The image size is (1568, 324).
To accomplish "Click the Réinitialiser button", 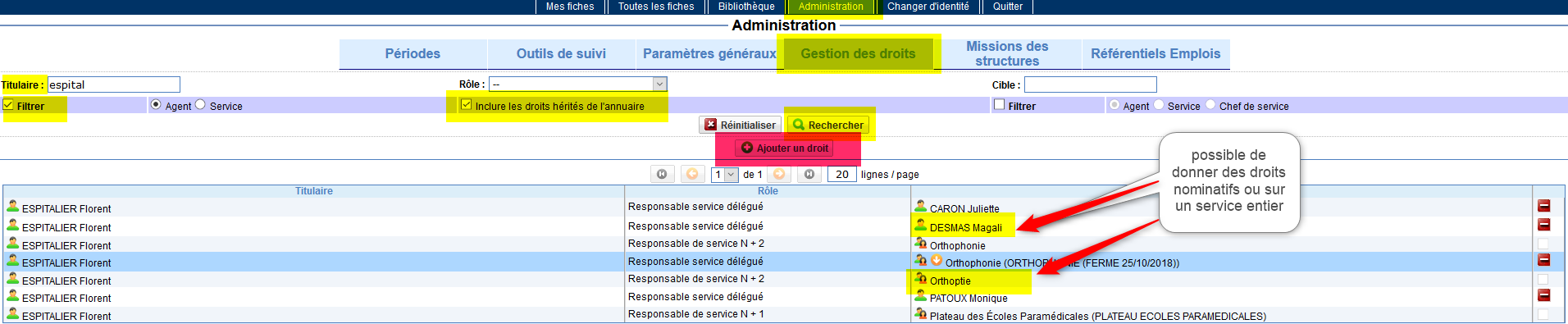I will 740,125.
